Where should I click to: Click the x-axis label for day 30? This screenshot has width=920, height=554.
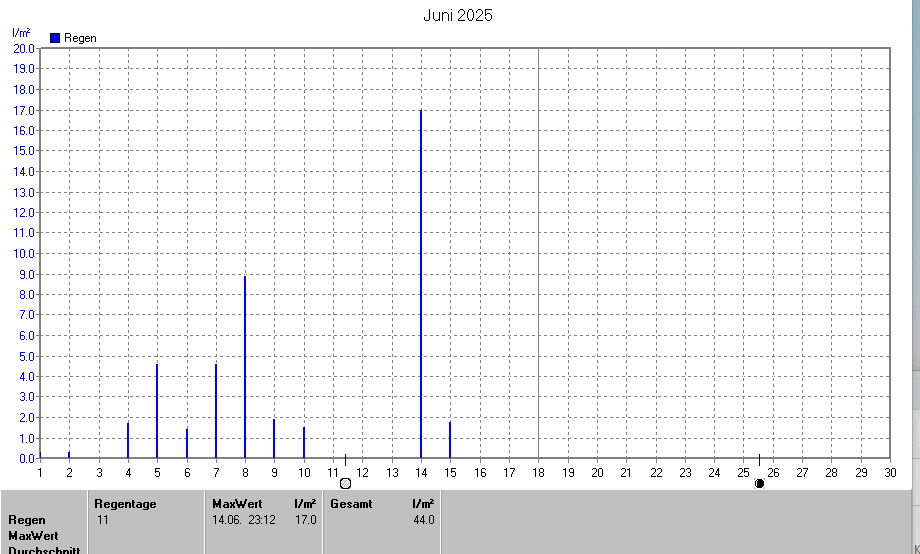pos(890,473)
